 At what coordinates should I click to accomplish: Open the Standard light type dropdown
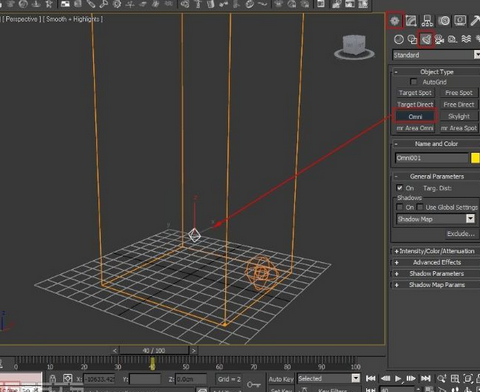coord(436,55)
